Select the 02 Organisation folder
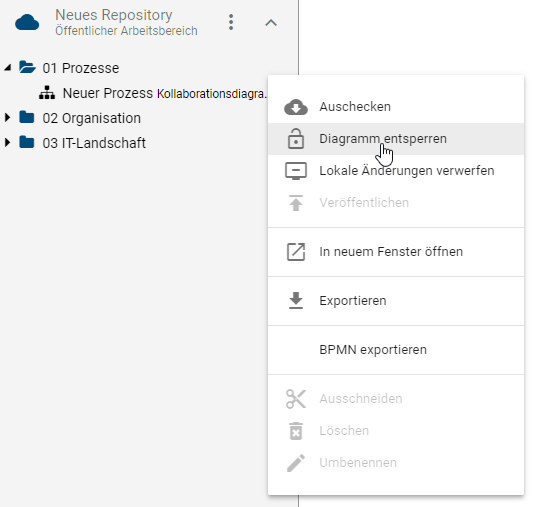 92,118
